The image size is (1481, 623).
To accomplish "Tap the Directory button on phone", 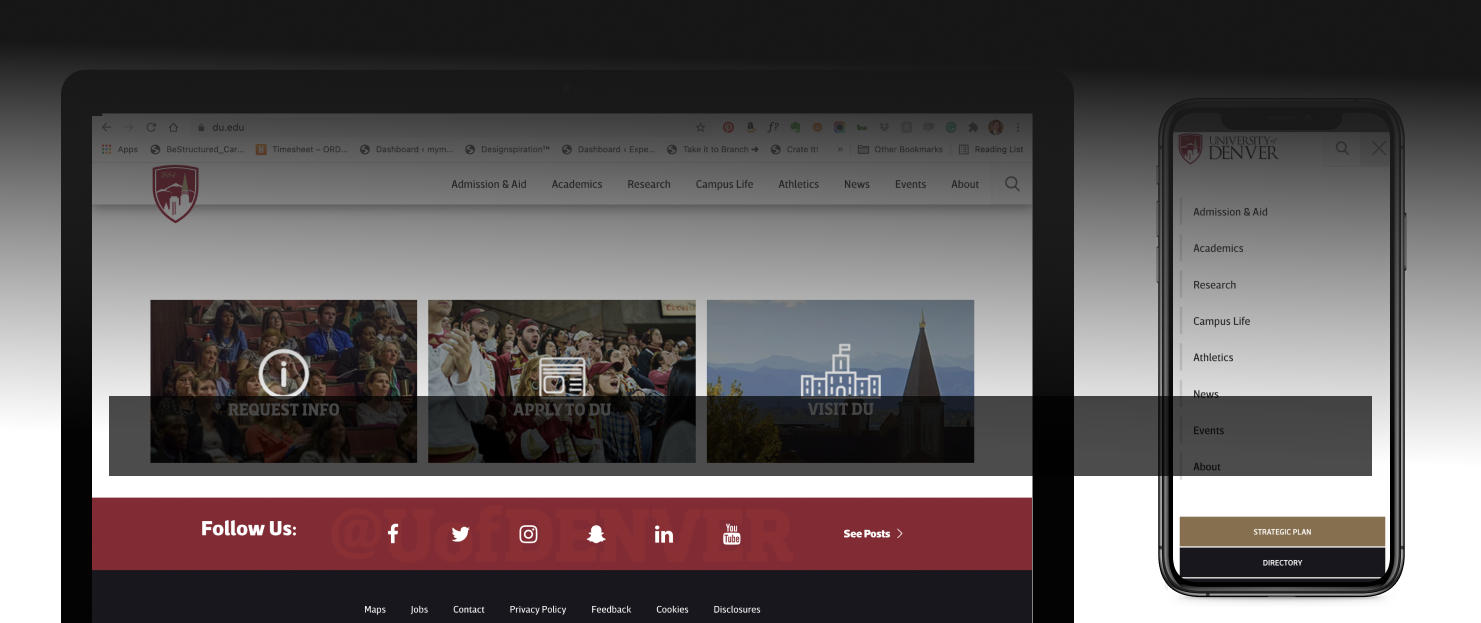I will (x=1282, y=563).
